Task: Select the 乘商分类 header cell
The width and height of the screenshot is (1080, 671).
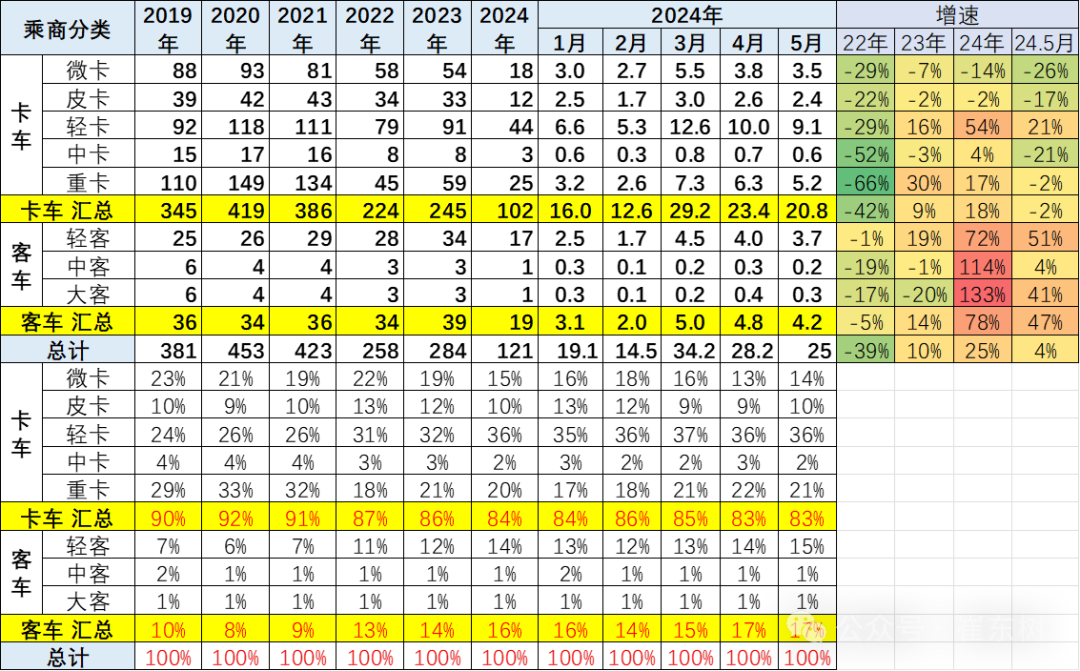Action: point(67,28)
